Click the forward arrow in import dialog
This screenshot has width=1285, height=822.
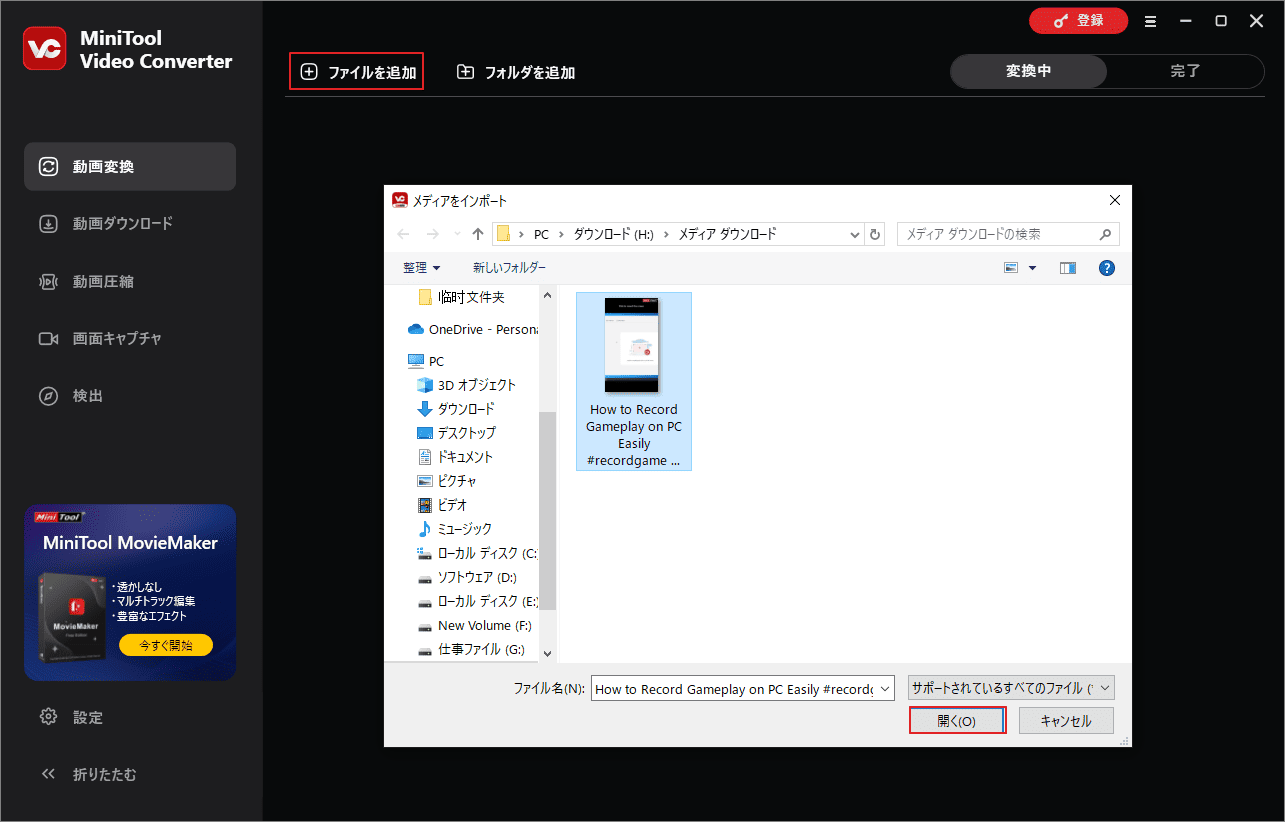(x=432, y=234)
